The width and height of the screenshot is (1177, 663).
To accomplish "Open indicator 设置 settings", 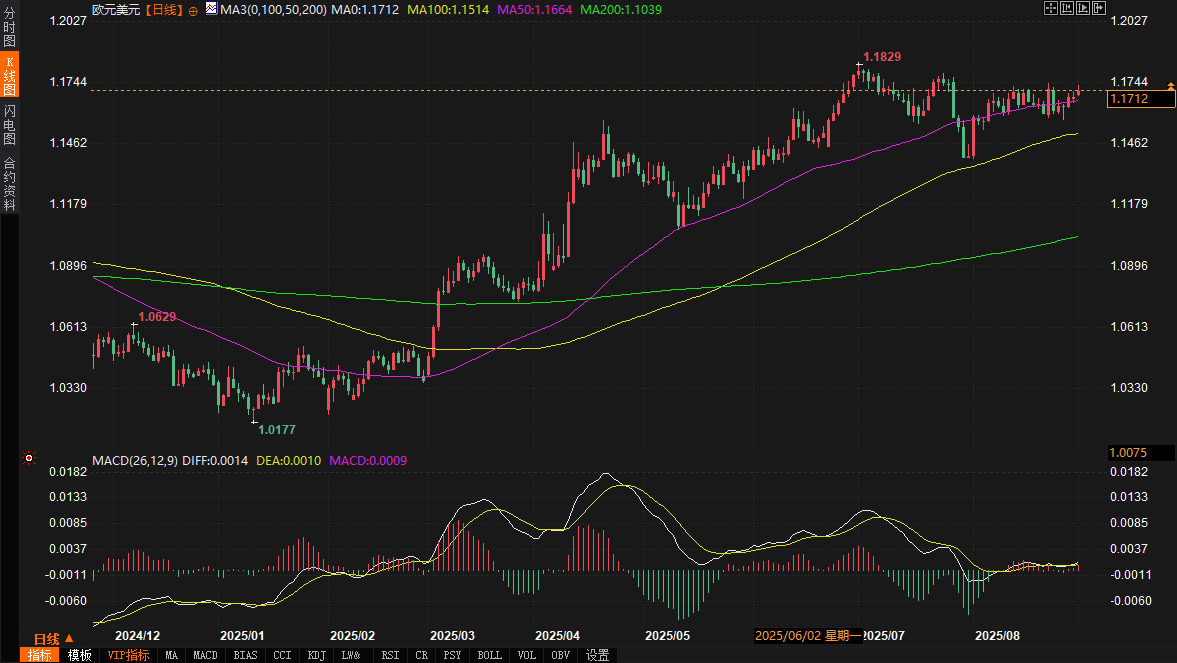I will point(598,655).
